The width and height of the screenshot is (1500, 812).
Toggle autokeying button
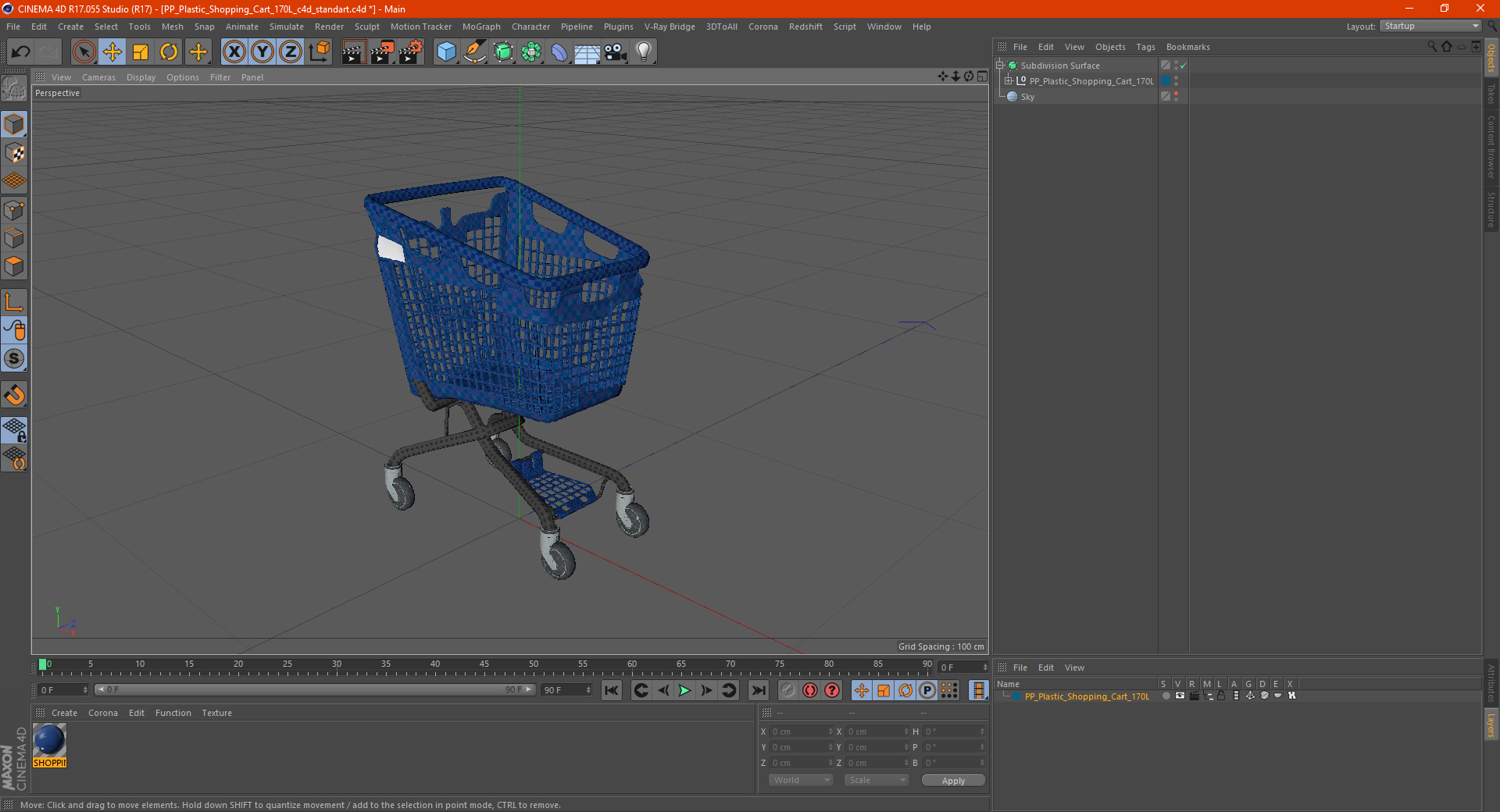click(810, 690)
